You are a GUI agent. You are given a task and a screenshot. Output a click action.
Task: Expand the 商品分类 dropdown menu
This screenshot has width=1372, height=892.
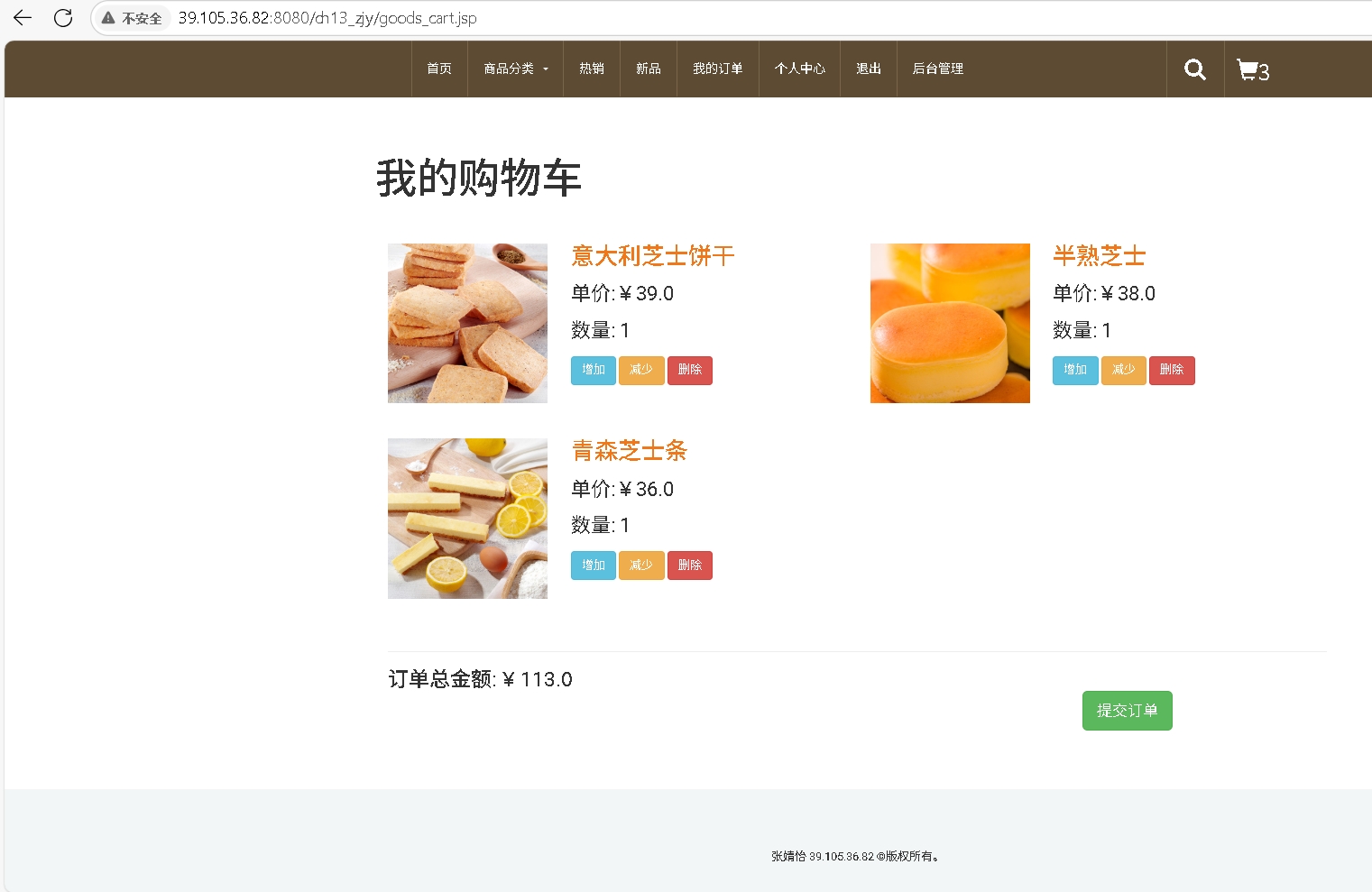coord(515,69)
